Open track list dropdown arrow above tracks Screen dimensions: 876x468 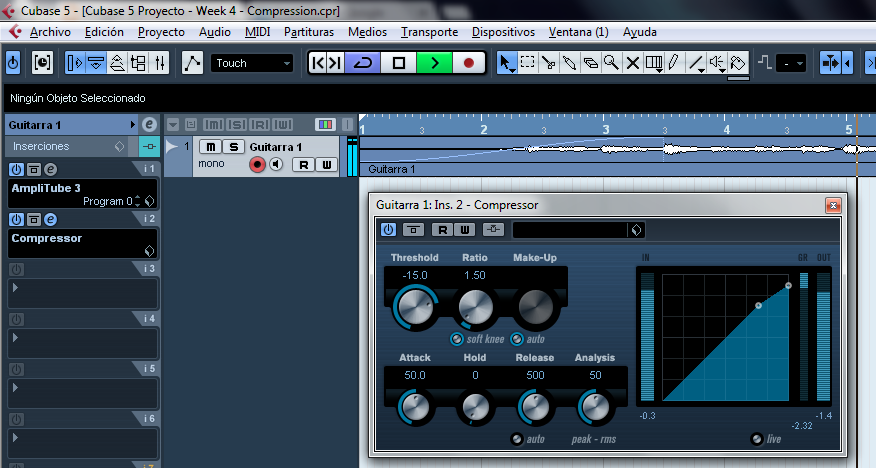(x=173, y=125)
